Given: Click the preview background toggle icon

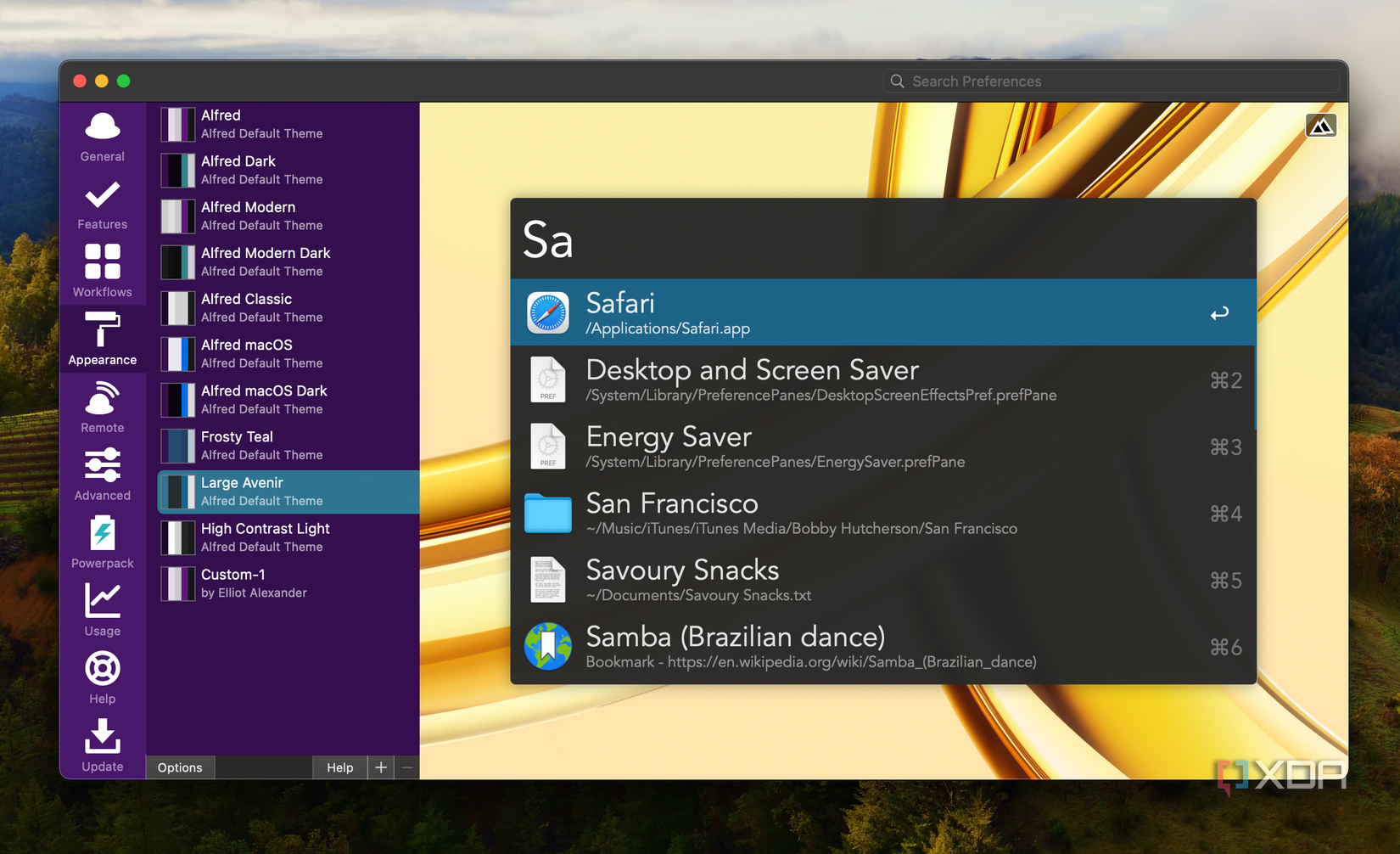Looking at the screenshot, I should 1320,126.
